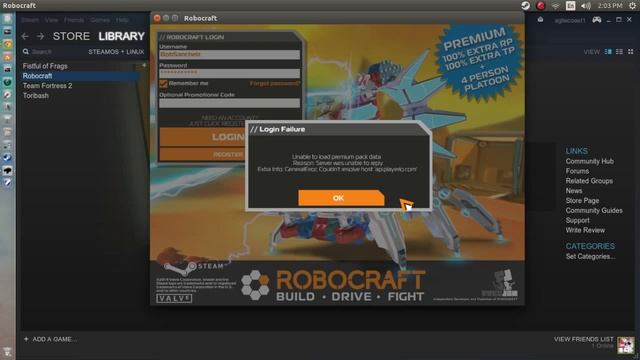
Task: Click the REGISTER button
Action: click(202, 154)
